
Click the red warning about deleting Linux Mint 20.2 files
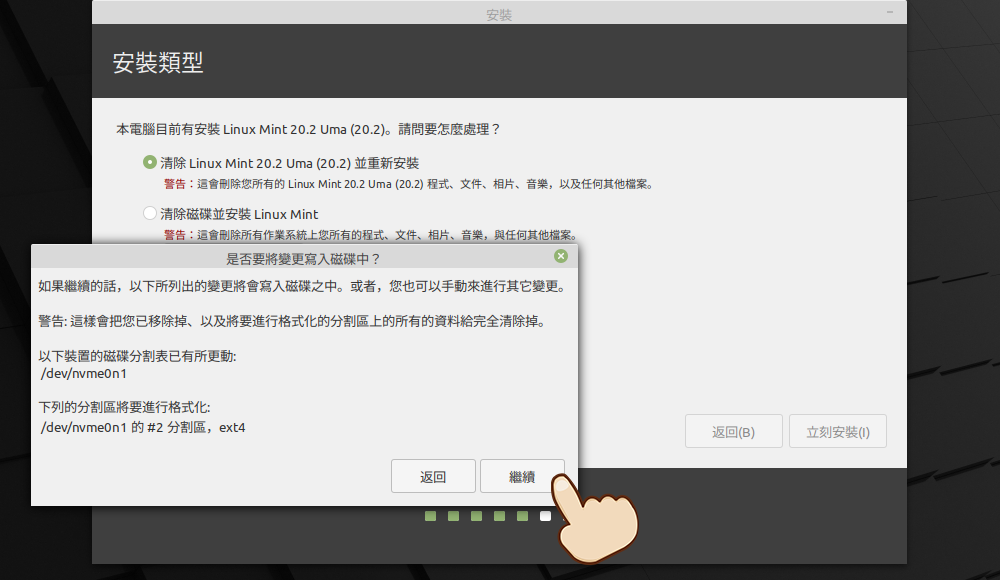pos(408,184)
